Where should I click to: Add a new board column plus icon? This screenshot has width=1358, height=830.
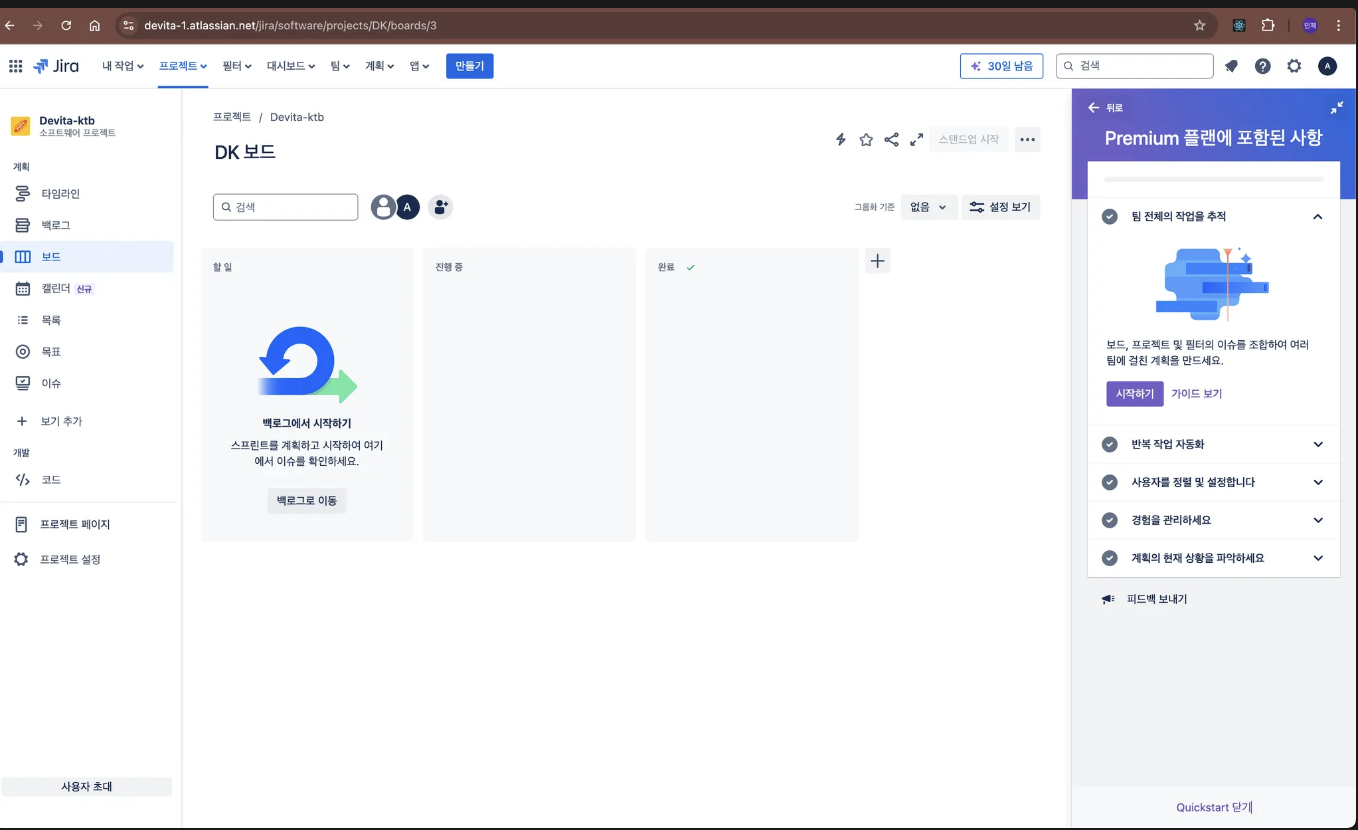pyautogui.click(x=877, y=261)
